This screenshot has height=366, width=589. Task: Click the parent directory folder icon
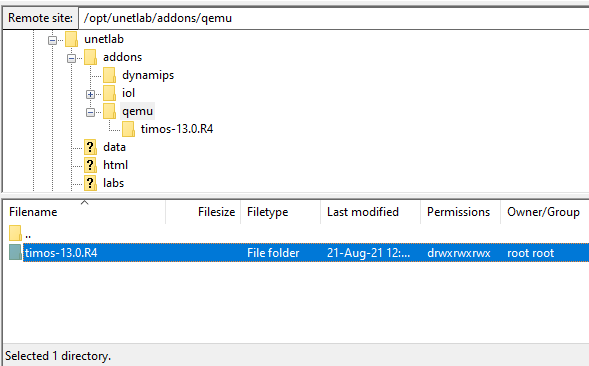[15, 233]
